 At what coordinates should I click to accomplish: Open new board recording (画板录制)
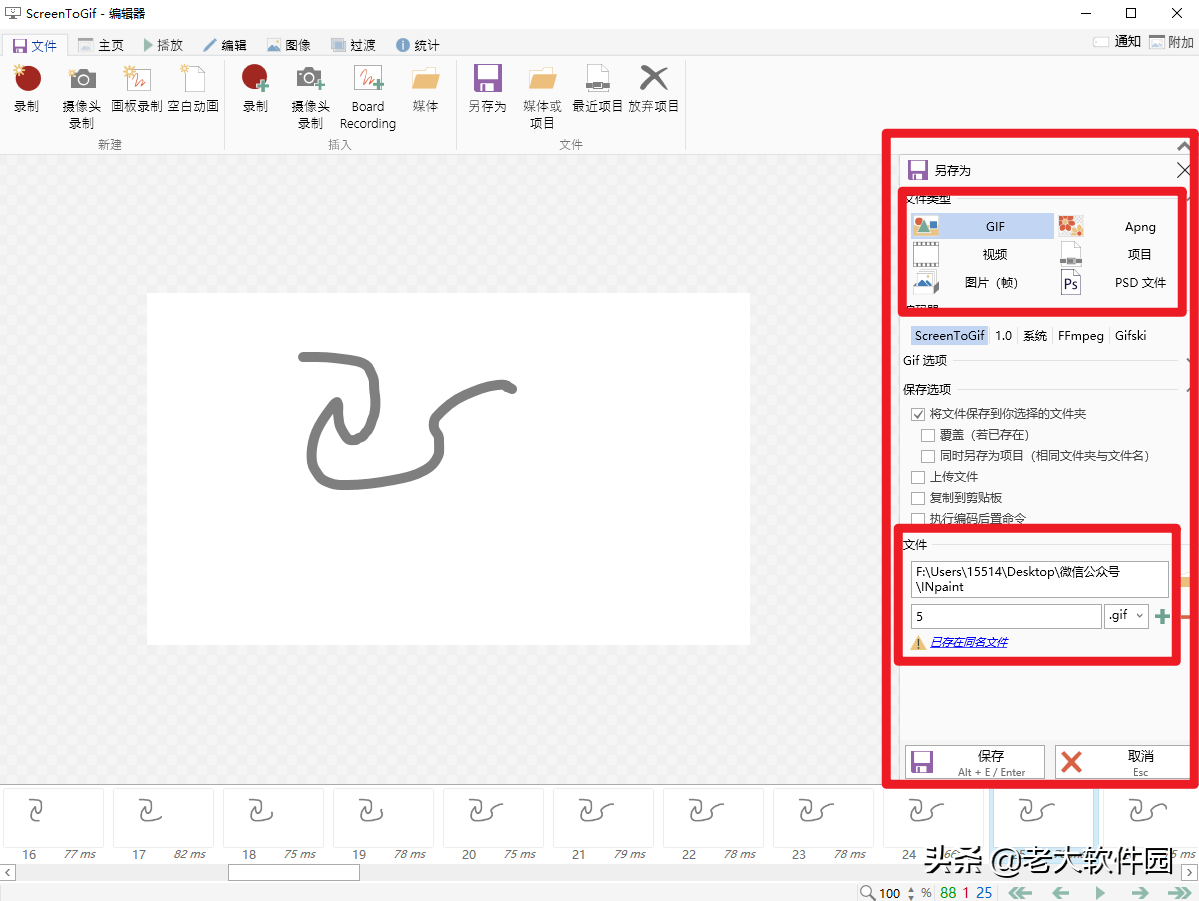(137, 89)
